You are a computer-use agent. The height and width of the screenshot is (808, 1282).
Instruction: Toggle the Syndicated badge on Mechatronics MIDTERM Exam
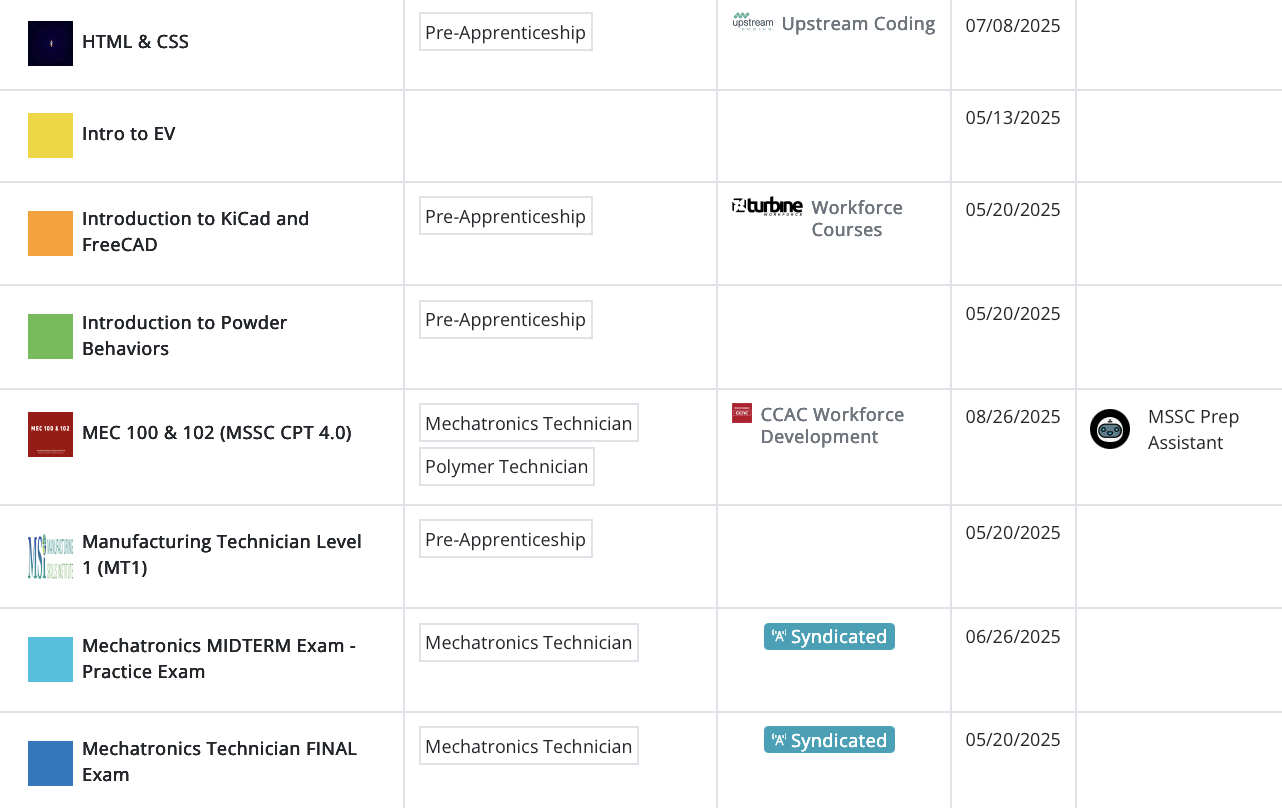click(829, 636)
